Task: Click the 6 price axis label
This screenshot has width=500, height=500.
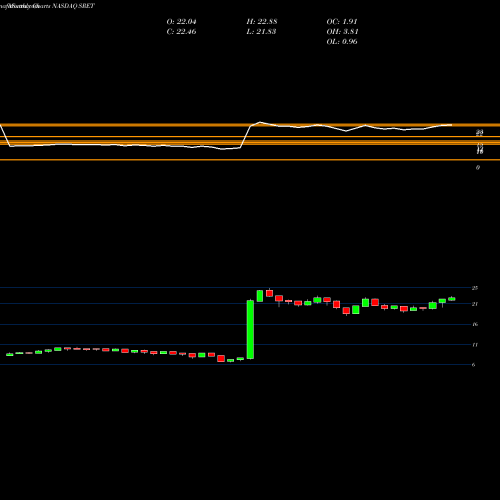Action: (473, 365)
